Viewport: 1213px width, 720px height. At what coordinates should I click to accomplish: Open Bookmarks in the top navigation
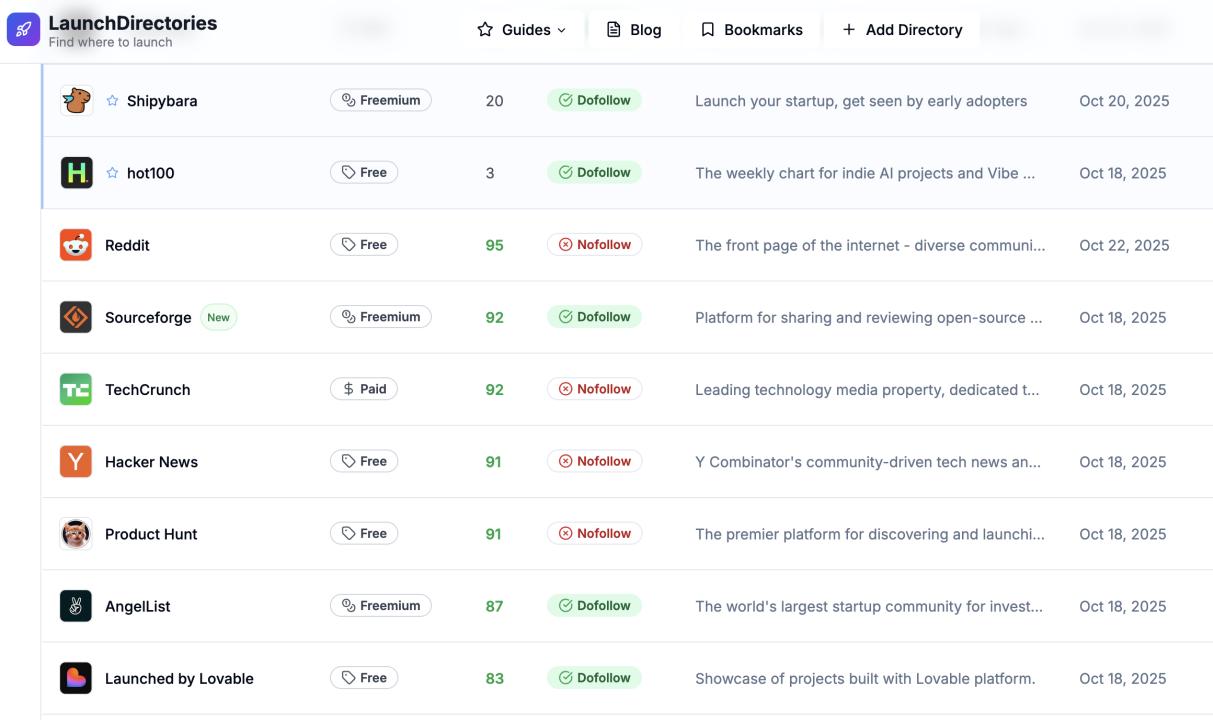[x=751, y=30]
